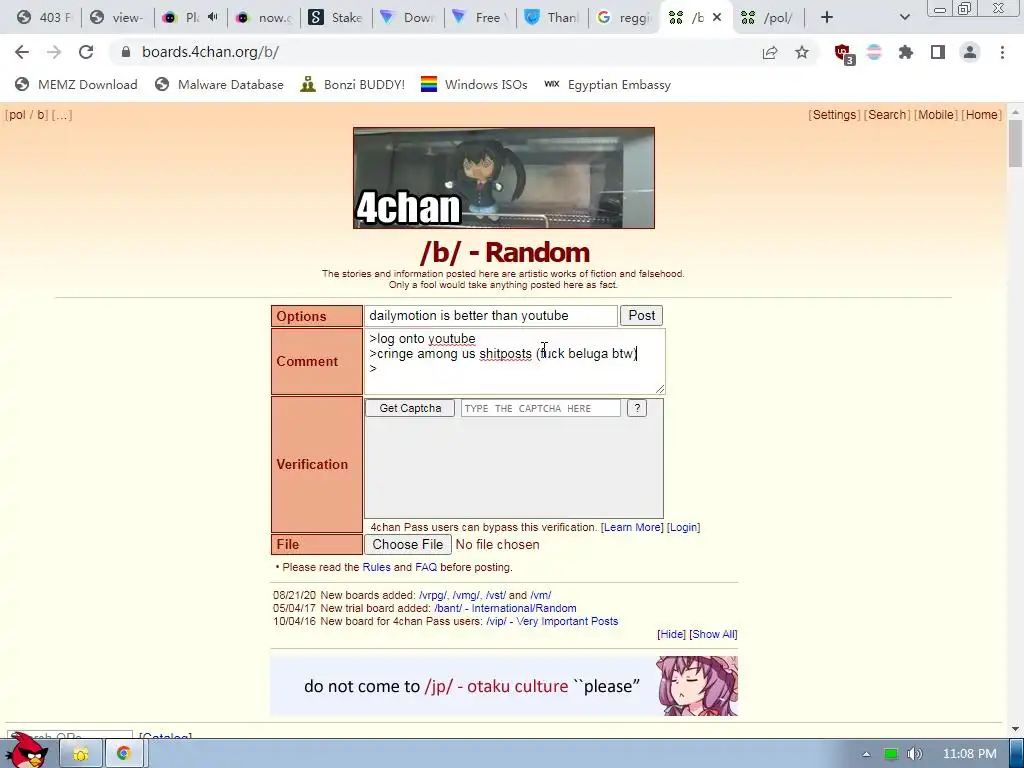The height and width of the screenshot is (768, 1024).
Task: Click the page vertical scrollbar thumb
Action: tap(1016, 143)
